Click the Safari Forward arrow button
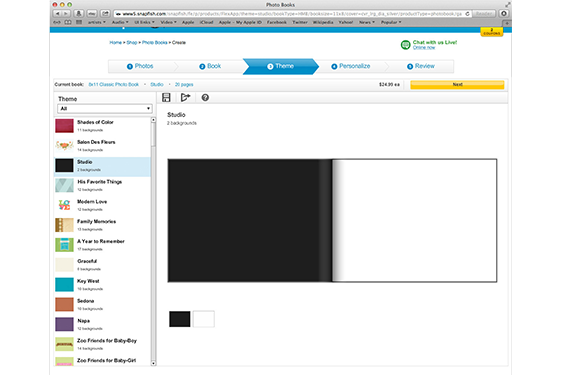566x375 pixels. coord(66,13)
